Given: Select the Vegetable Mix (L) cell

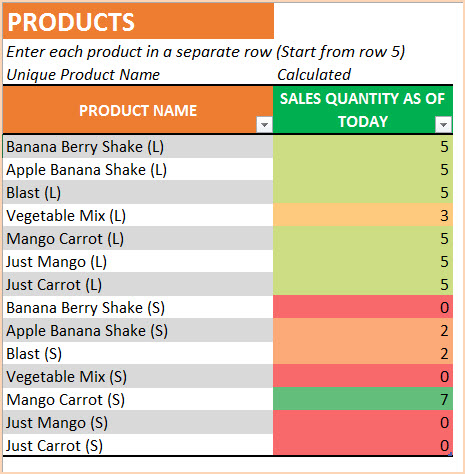Looking at the screenshot, I should click(x=138, y=216).
